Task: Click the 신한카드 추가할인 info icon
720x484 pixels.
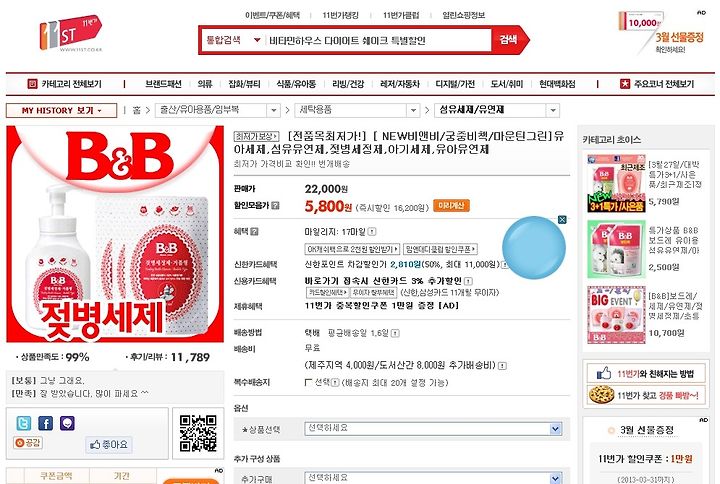Action: (468, 281)
